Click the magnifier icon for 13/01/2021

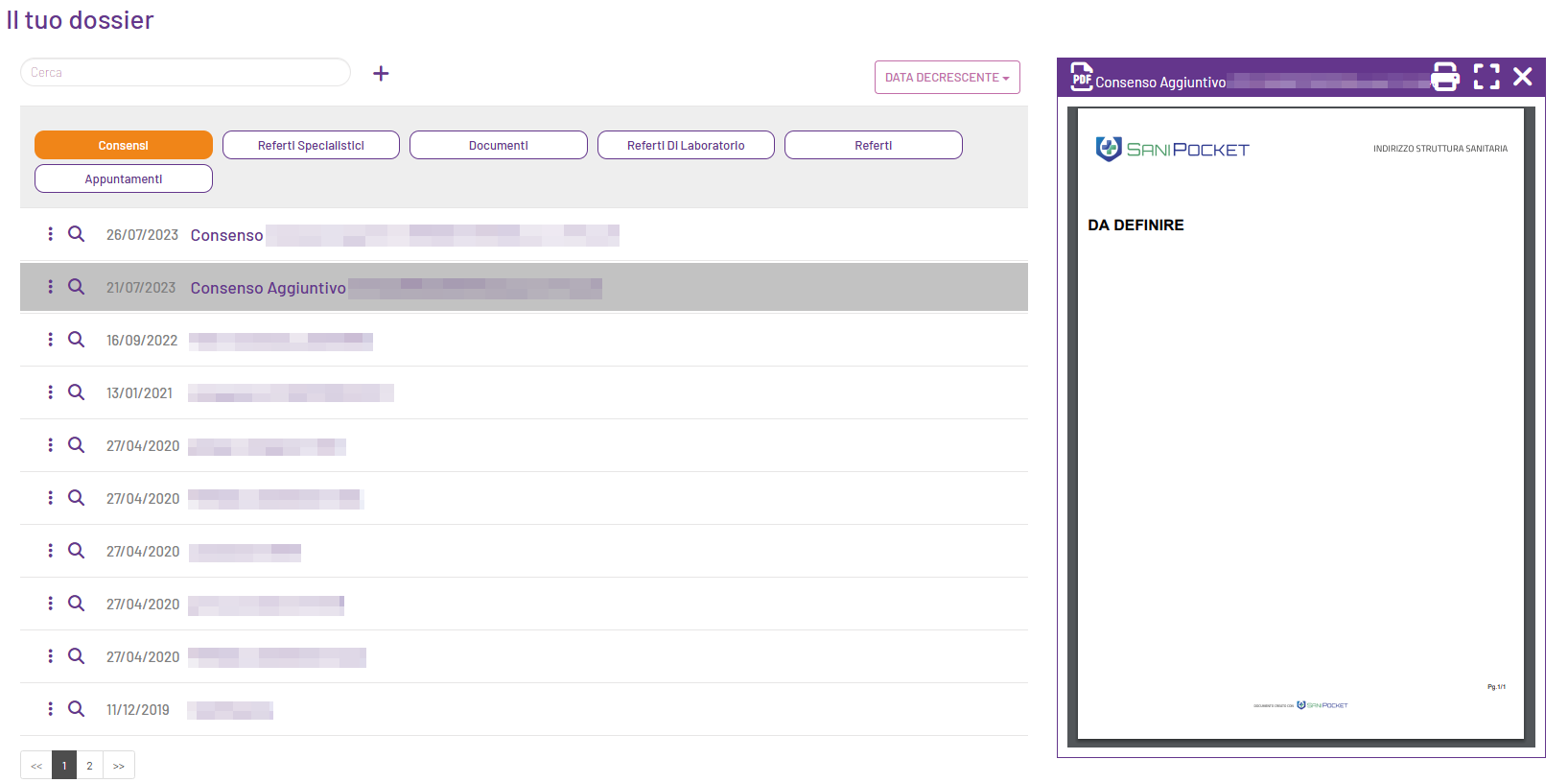(76, 392)
